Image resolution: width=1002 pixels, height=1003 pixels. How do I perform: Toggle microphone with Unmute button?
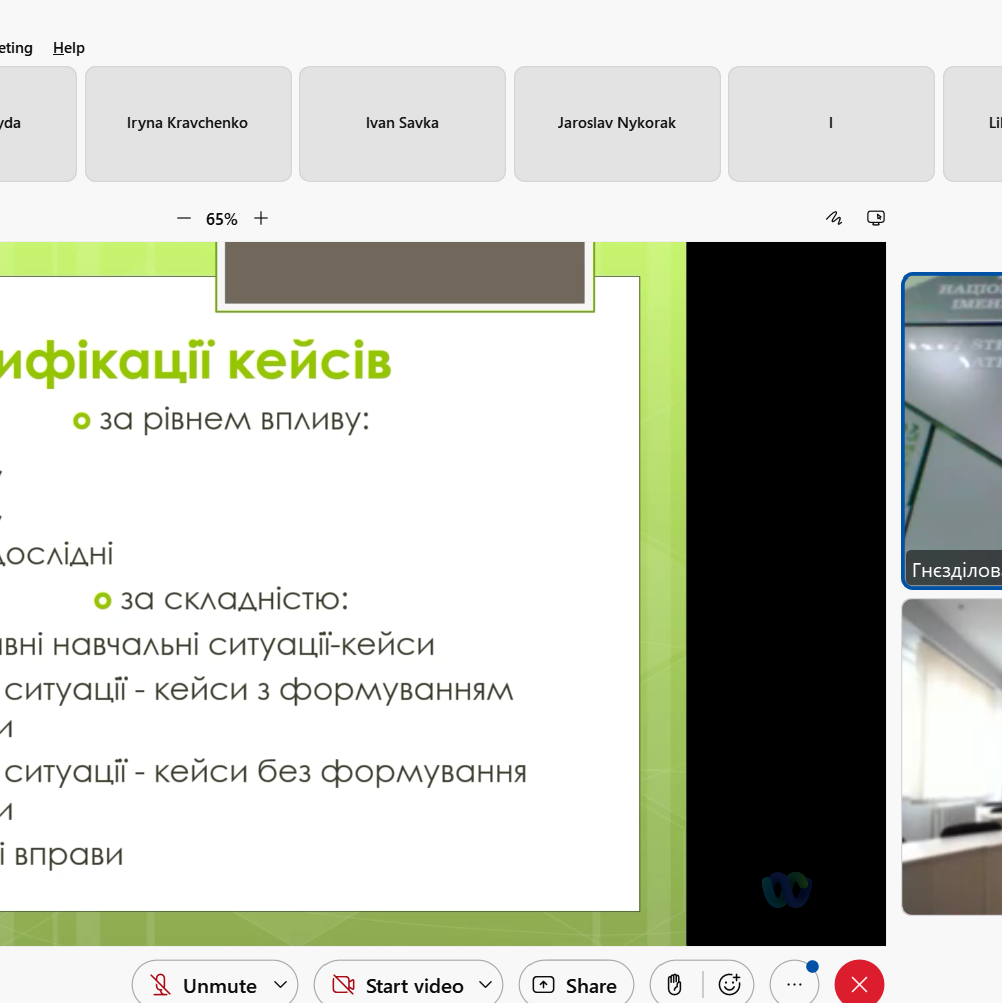tap(203, 985)
